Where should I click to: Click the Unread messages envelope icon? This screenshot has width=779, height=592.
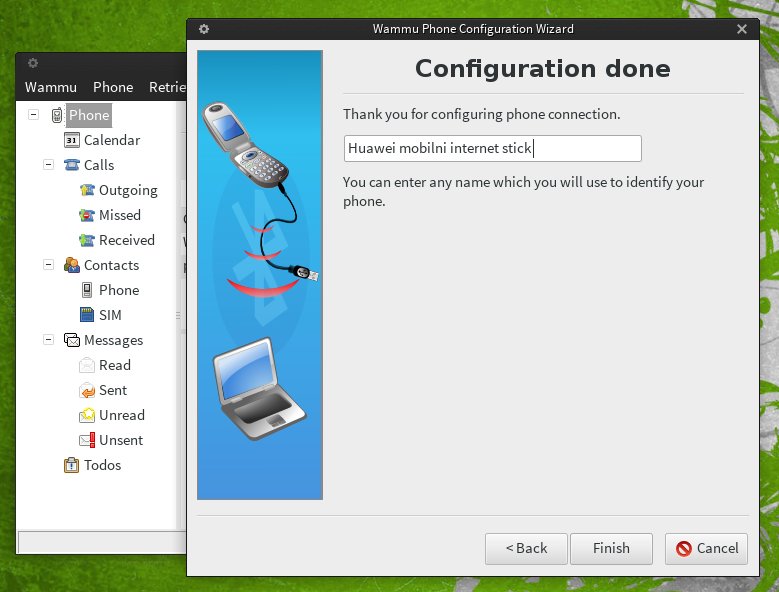pos(87,415)
